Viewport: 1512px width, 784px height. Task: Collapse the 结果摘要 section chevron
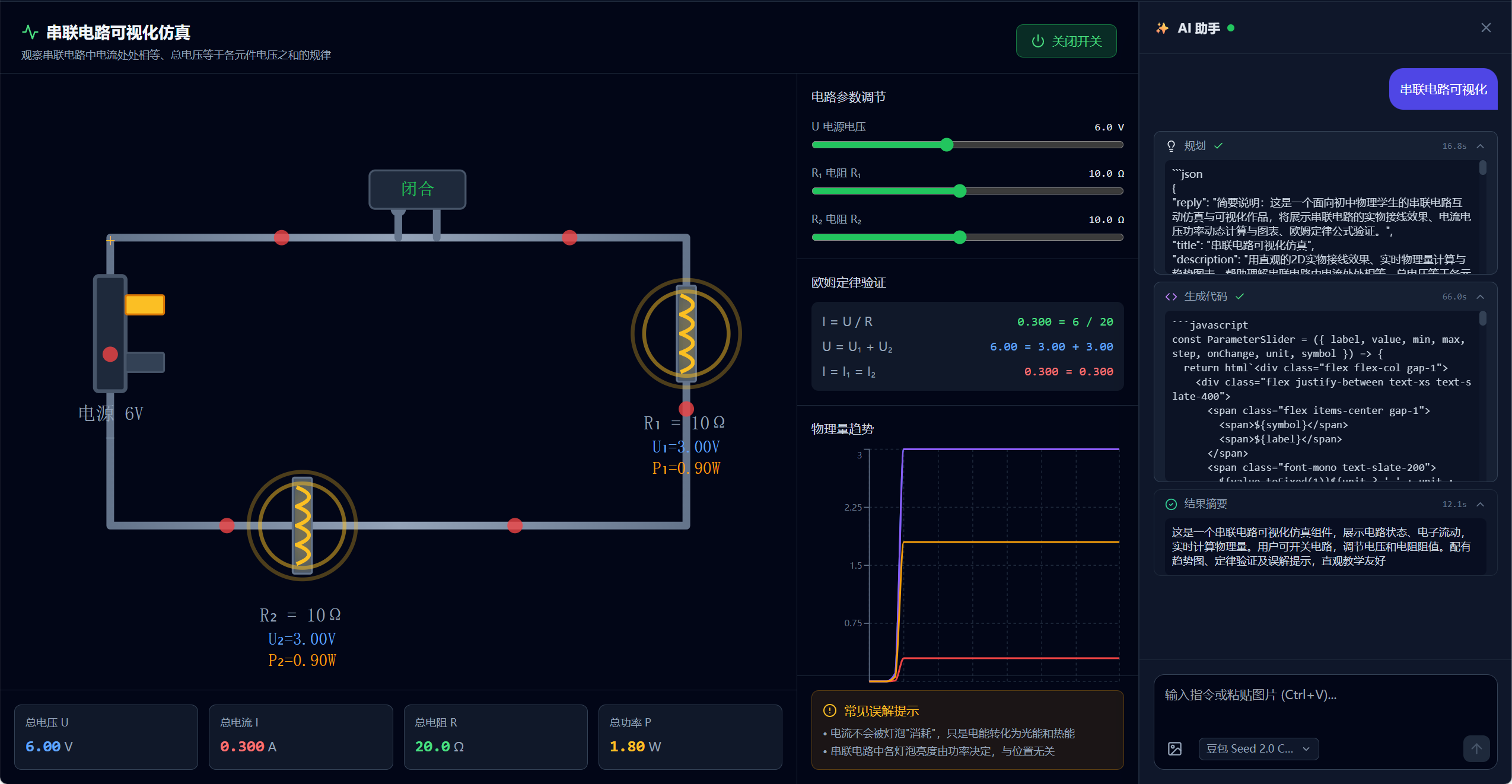pyautogui.click(x=1481, y=504)
